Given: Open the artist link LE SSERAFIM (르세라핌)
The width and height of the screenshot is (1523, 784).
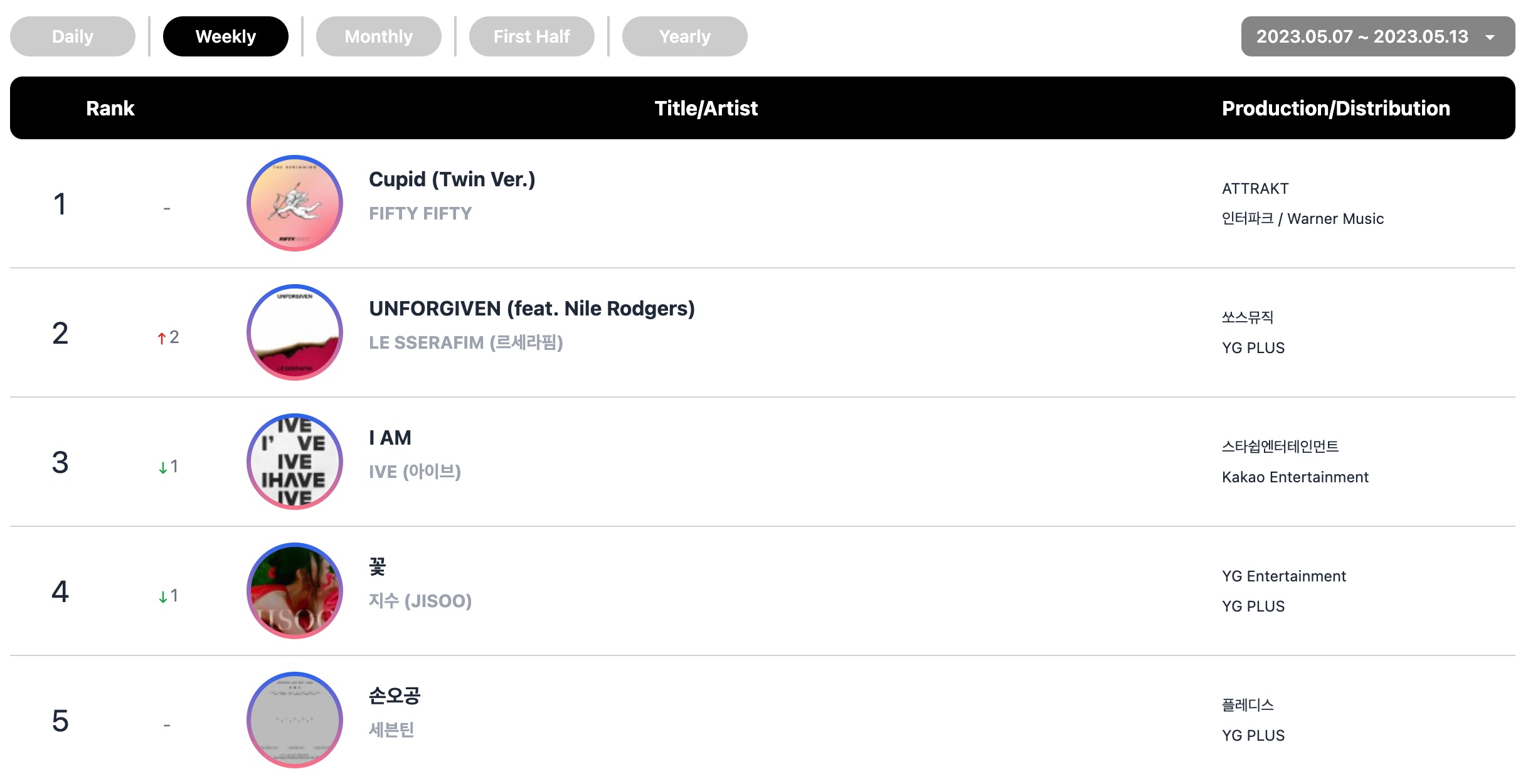Looking at the screenshot, I should 466,342.
